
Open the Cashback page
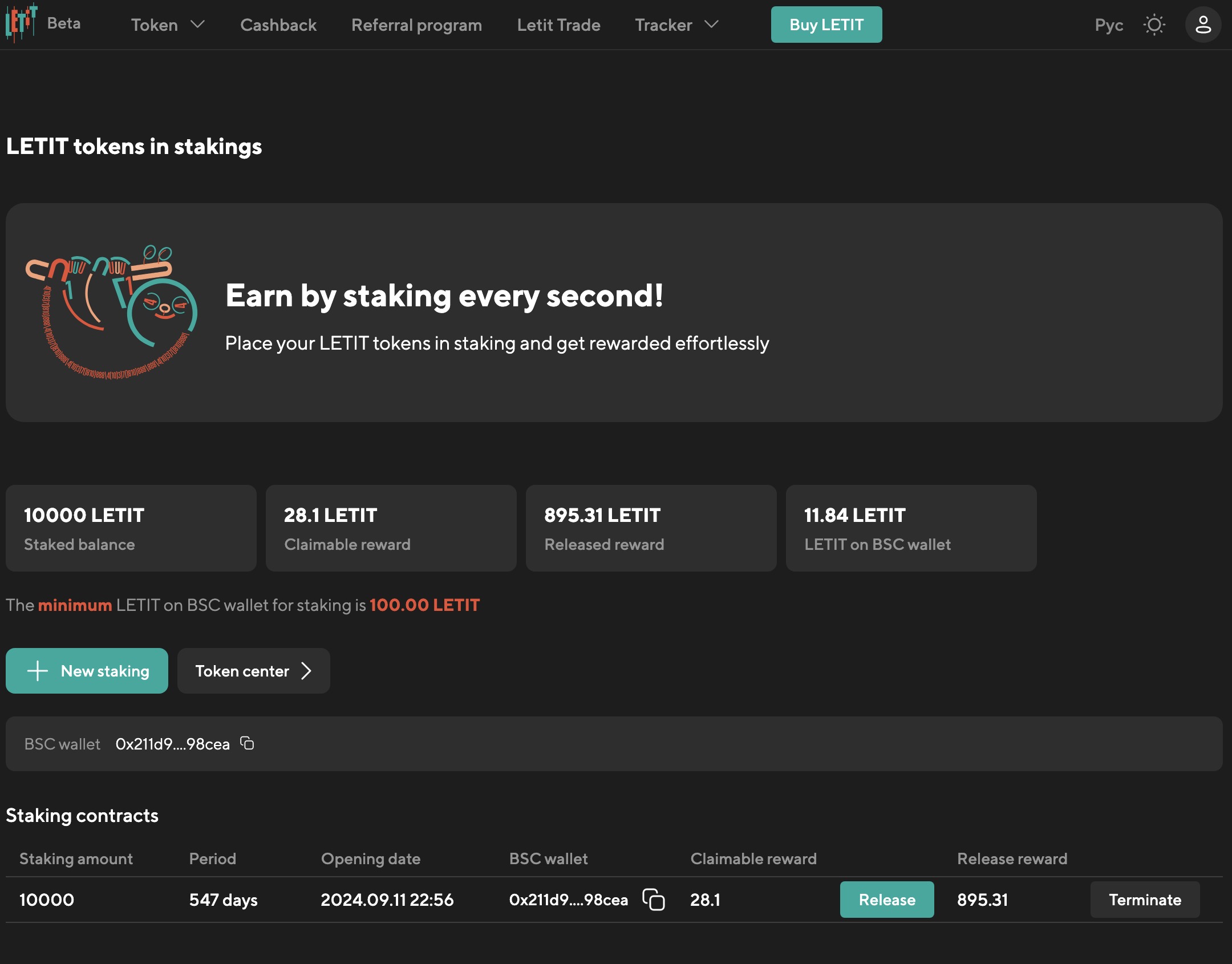pyautogui.click(x=278, y=25)
